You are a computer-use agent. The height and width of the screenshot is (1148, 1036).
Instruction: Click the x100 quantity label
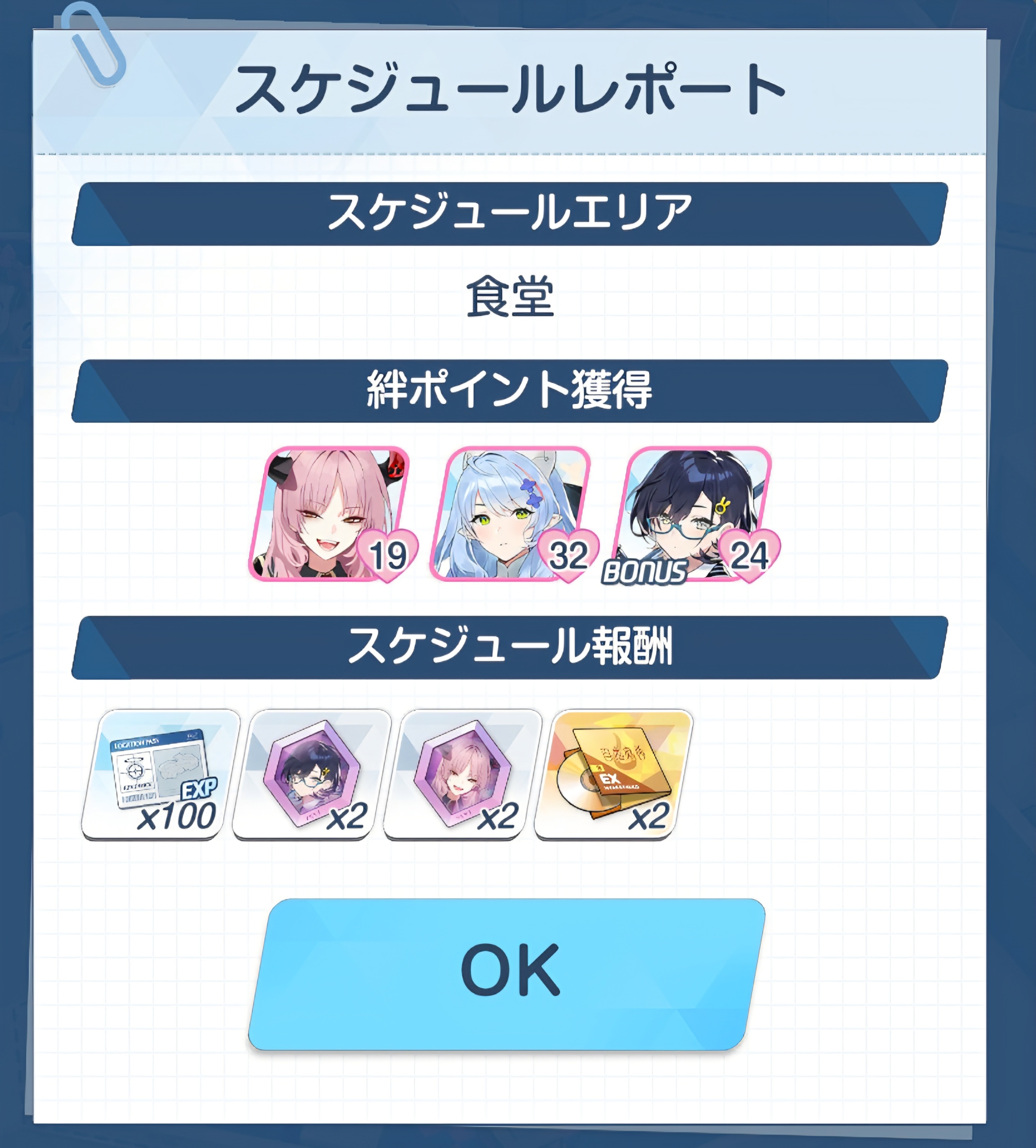pyautogui.click(x=176, y=816)
